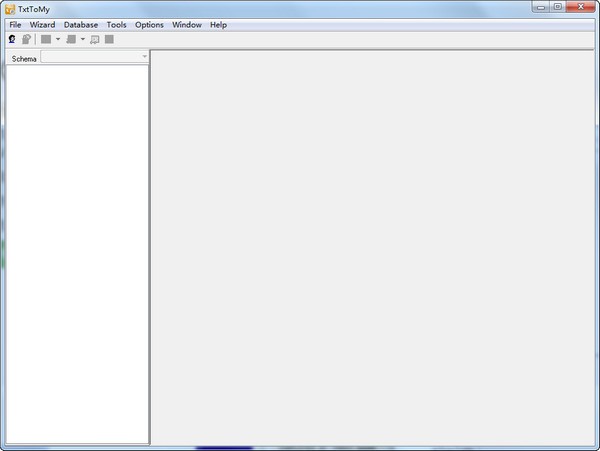
Task: Click the second gray square toolbar button
Action: (x=71, y=39)
